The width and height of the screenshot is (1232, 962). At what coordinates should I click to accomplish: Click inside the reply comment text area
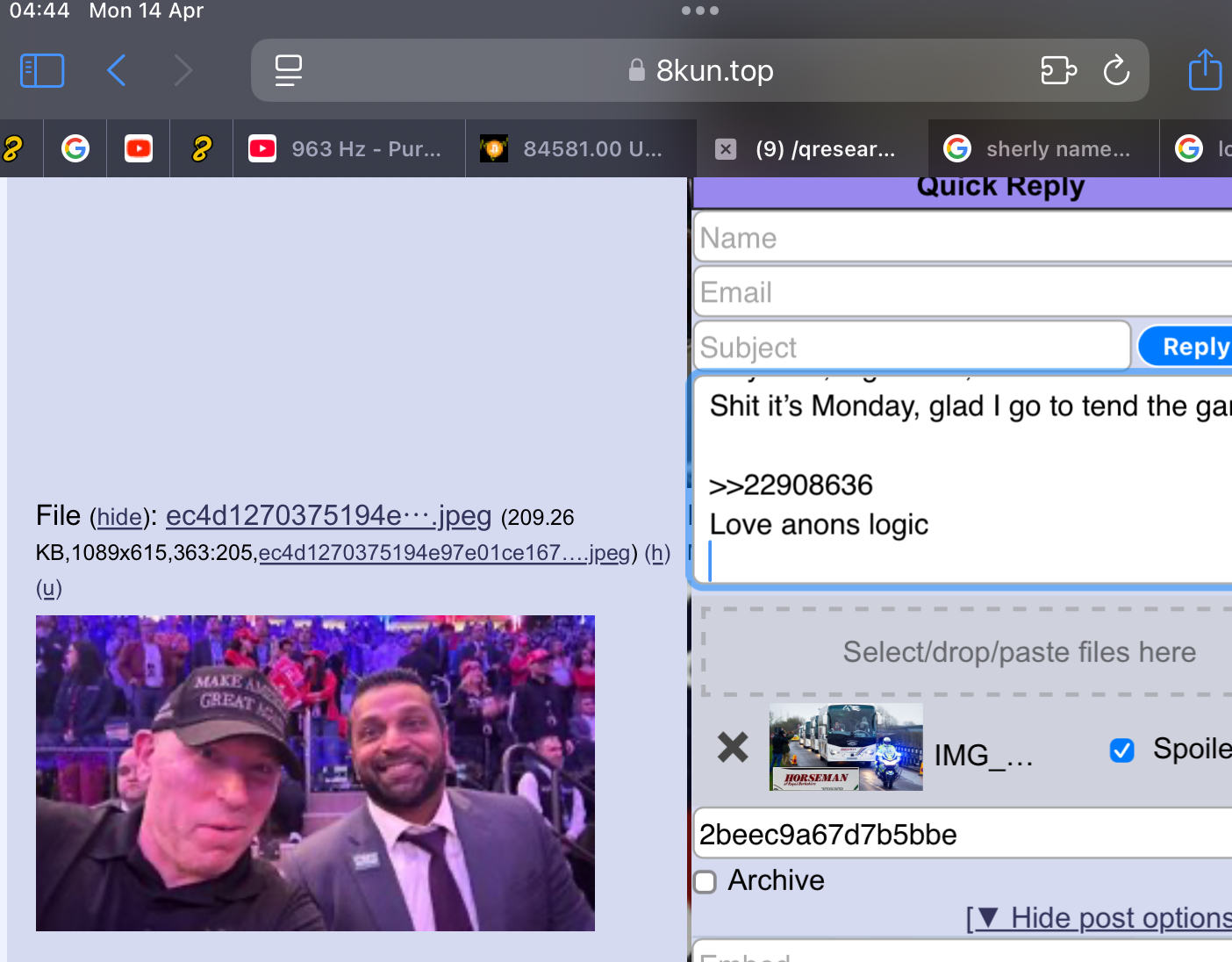pos(963,478)
